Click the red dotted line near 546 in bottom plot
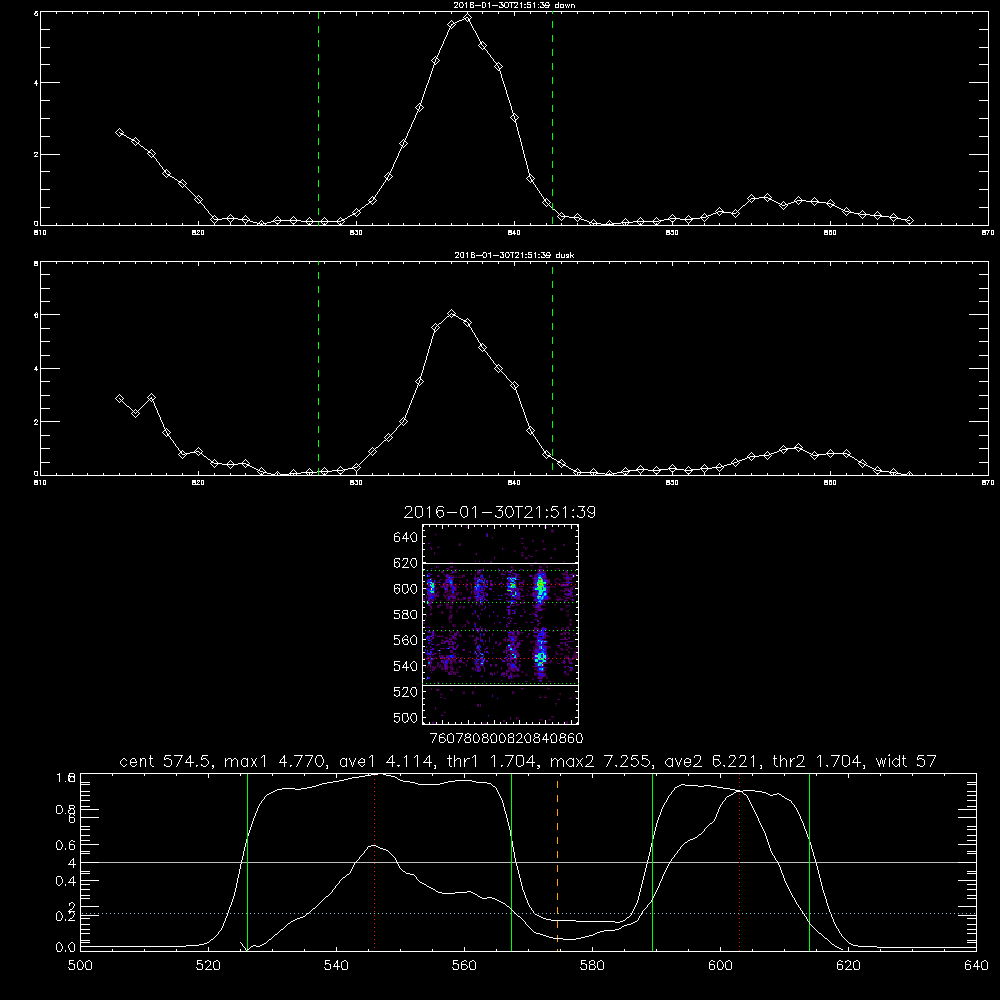 point(374,861)
